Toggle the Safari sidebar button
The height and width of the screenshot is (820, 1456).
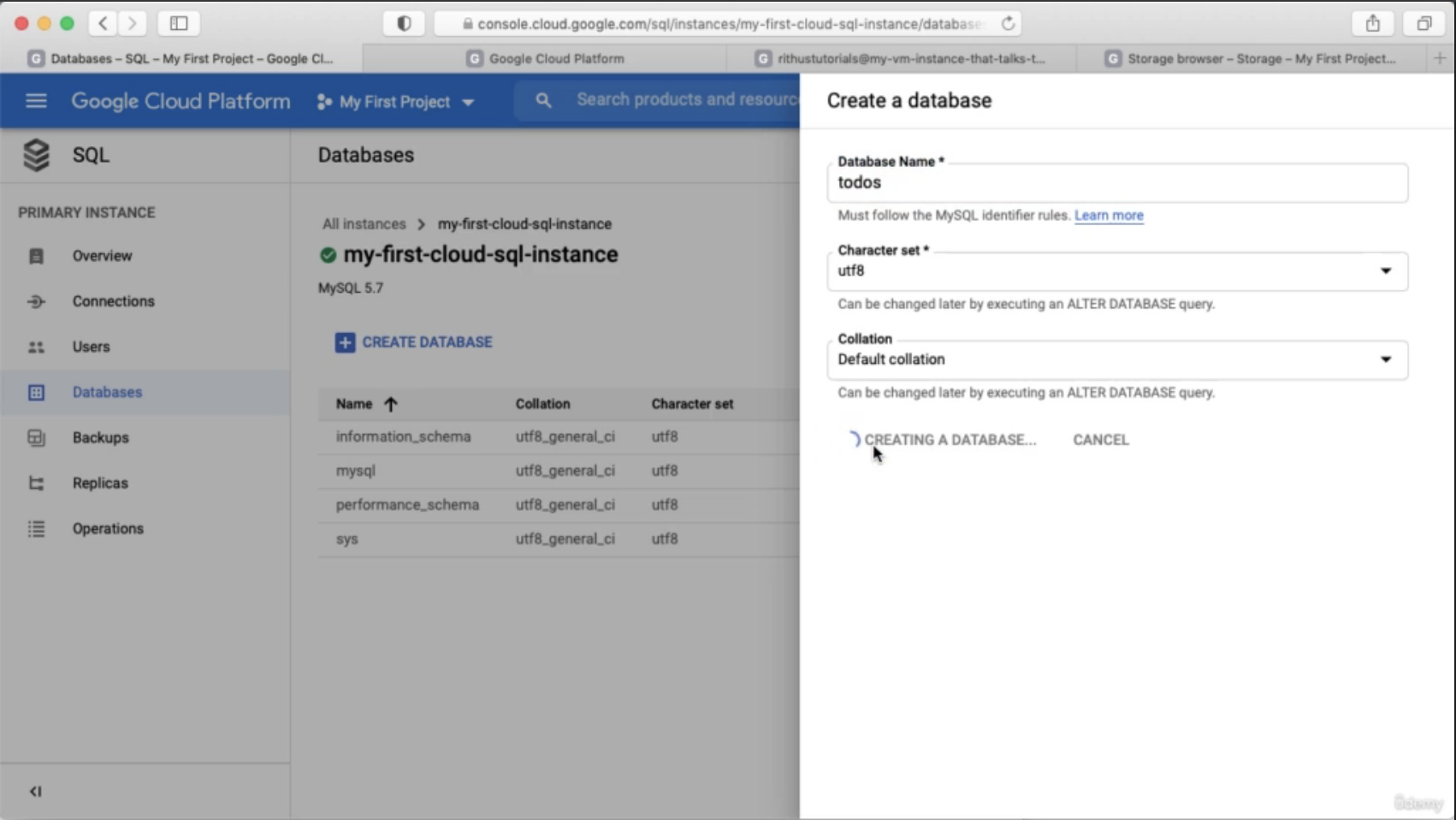(179, 23)
